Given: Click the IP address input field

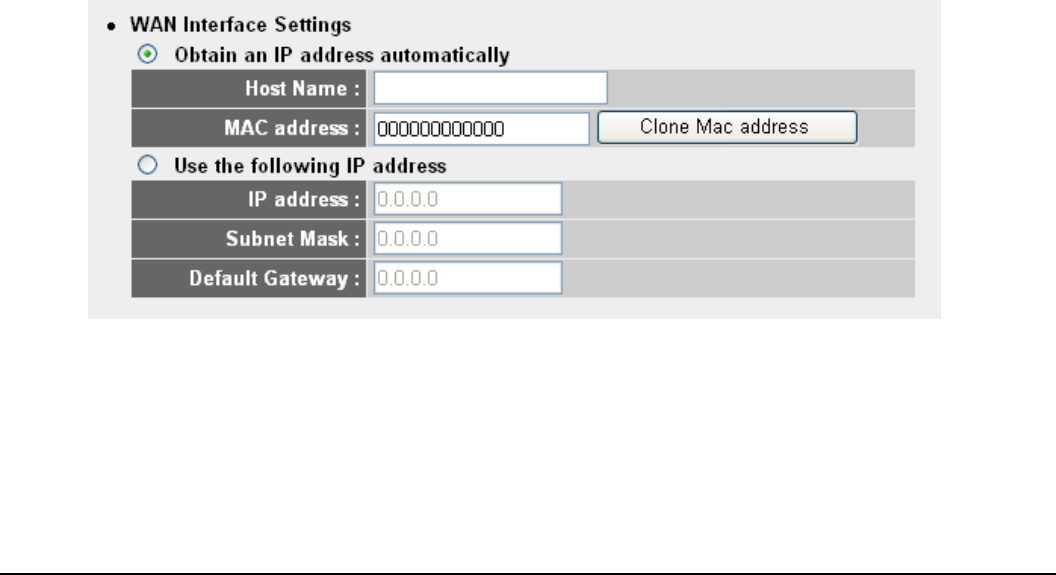Looking at the screenshot, I should pos(468,199).
